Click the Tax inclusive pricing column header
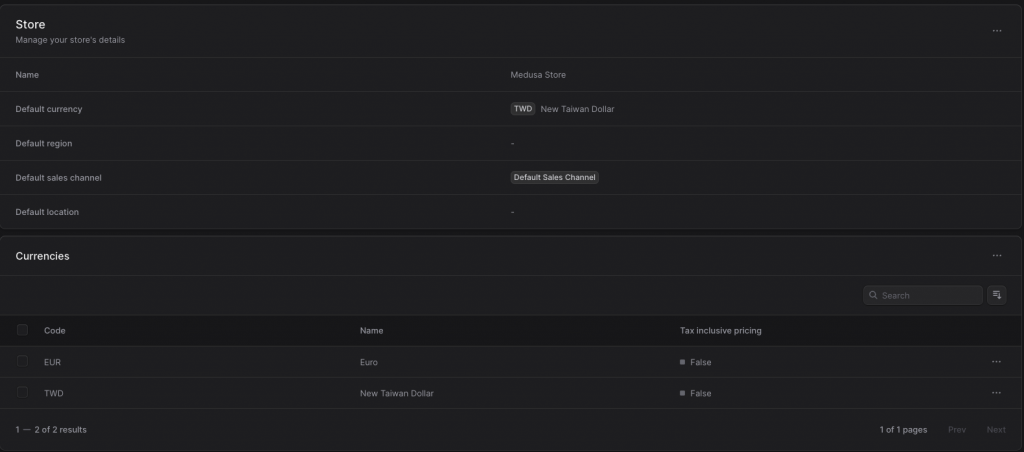 click(x=720, y=331)
